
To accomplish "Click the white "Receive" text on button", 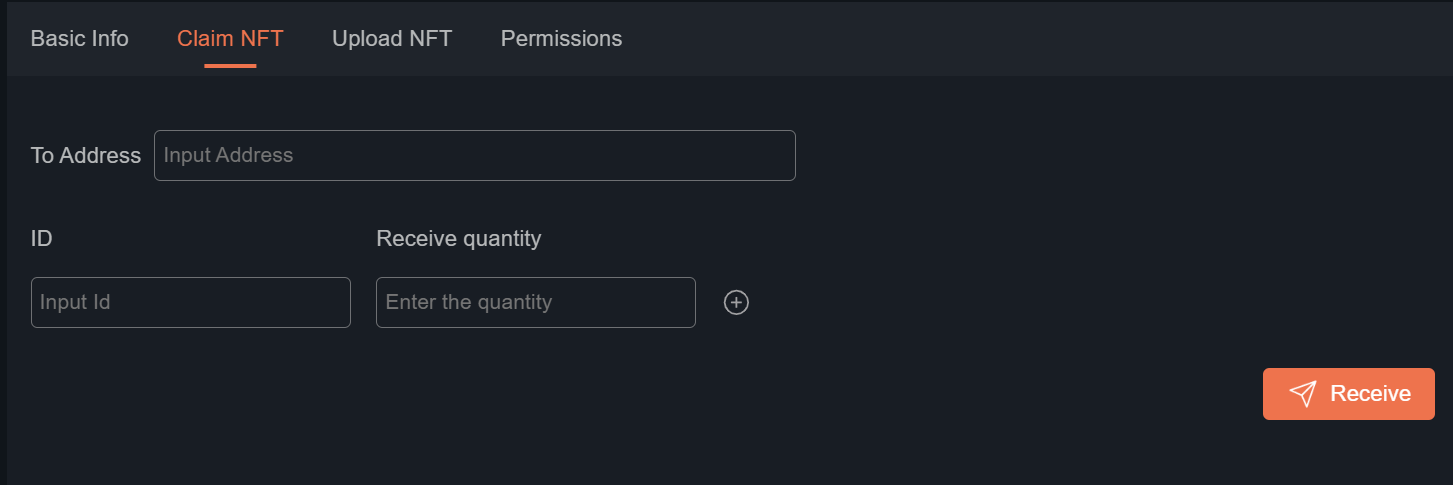I will pos(1370,394).
